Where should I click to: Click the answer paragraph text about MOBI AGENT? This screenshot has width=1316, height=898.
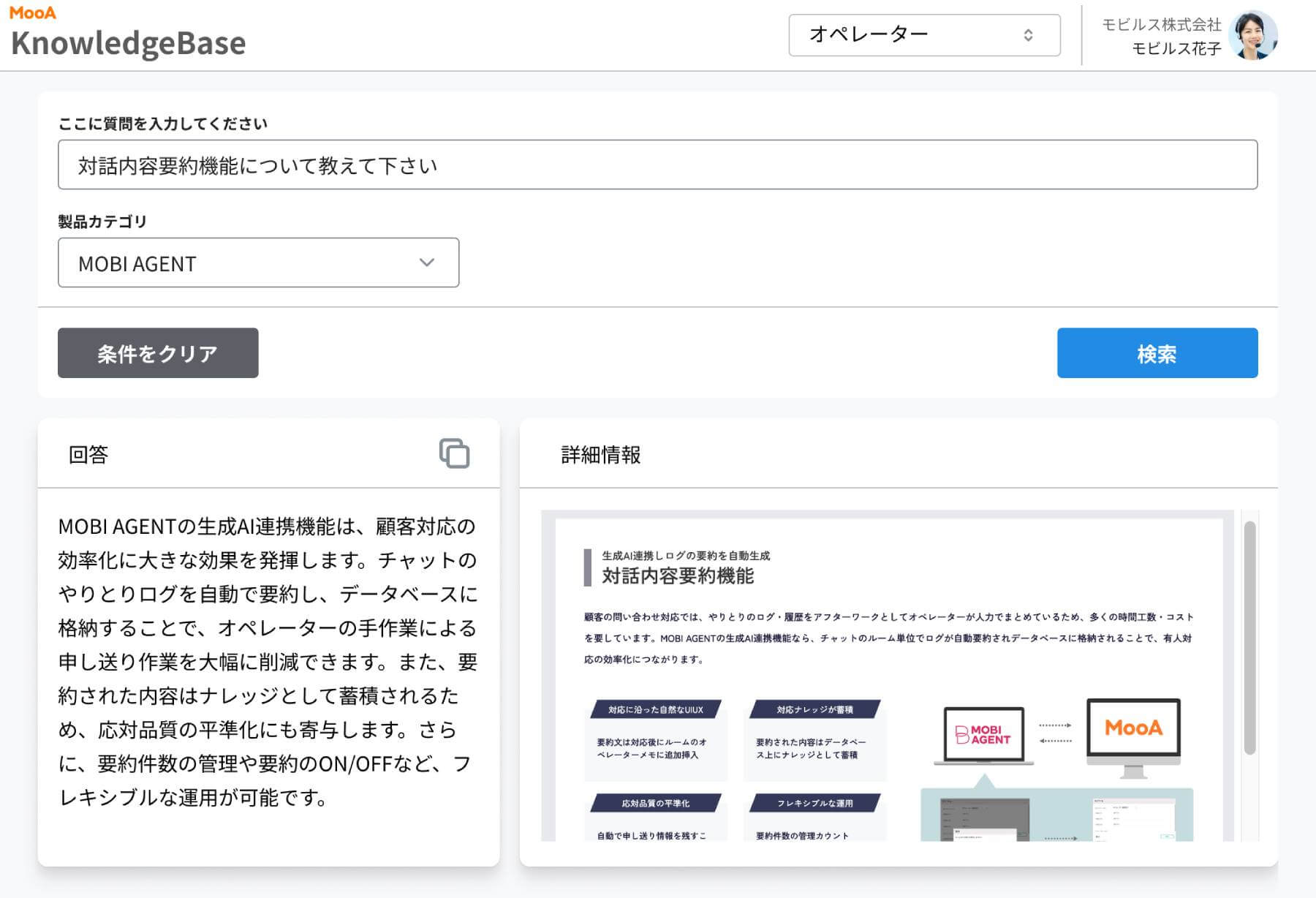point(268,662)
